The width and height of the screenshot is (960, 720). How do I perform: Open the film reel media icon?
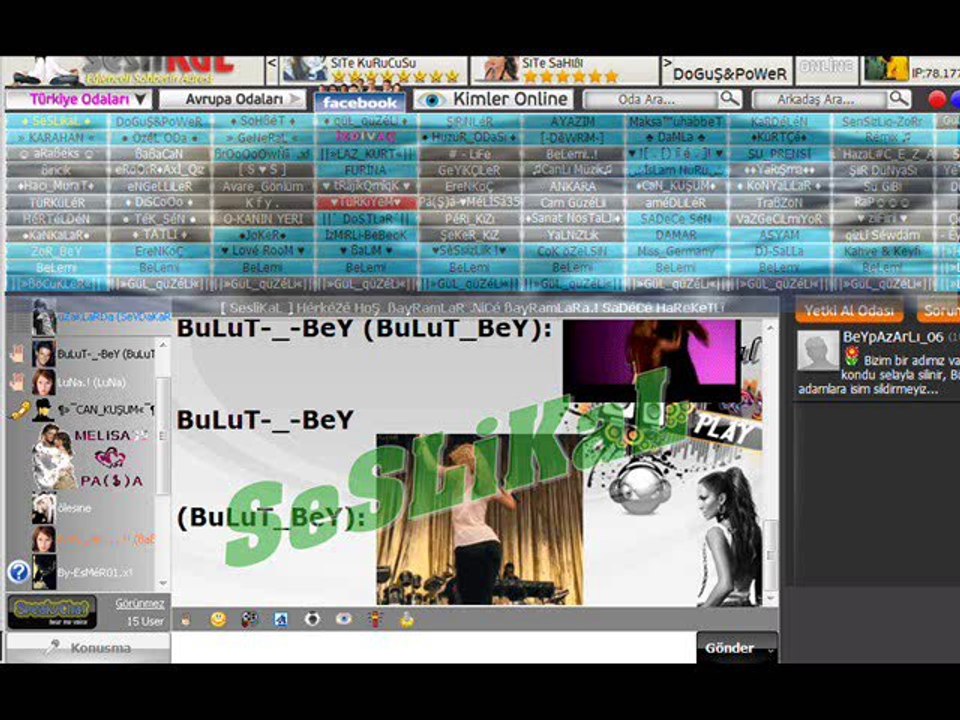[249, 620]
